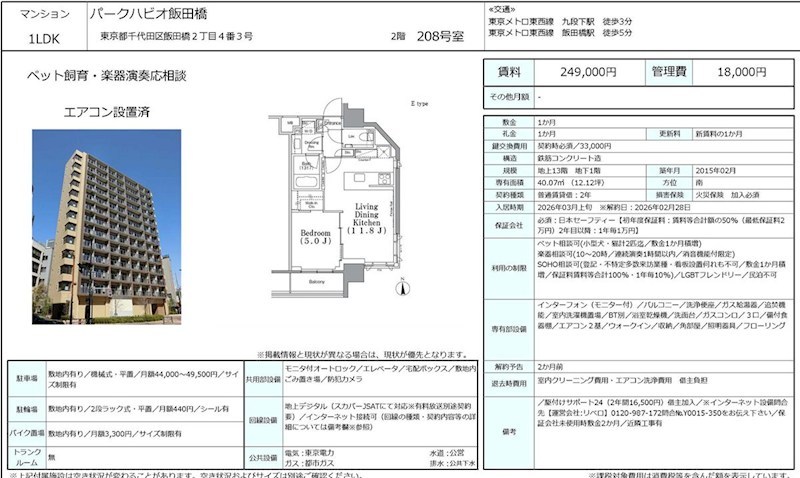Click the 敷金 row label

[x=509, y=122]
